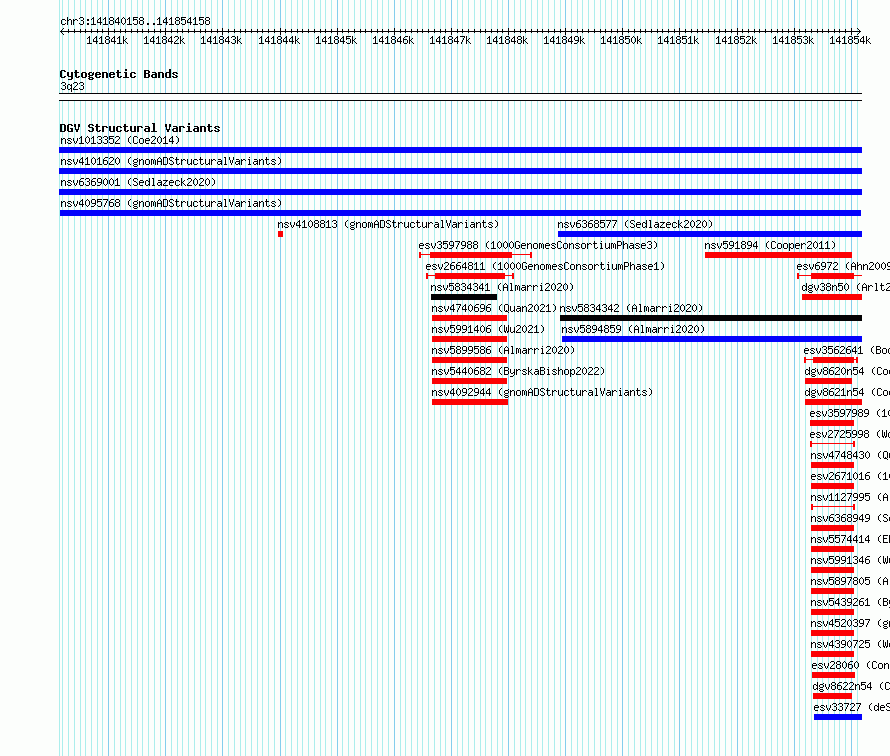890x756 pixels.
Task: Select the blue nsv5894859 variant bar
Action: click(712, 339)
